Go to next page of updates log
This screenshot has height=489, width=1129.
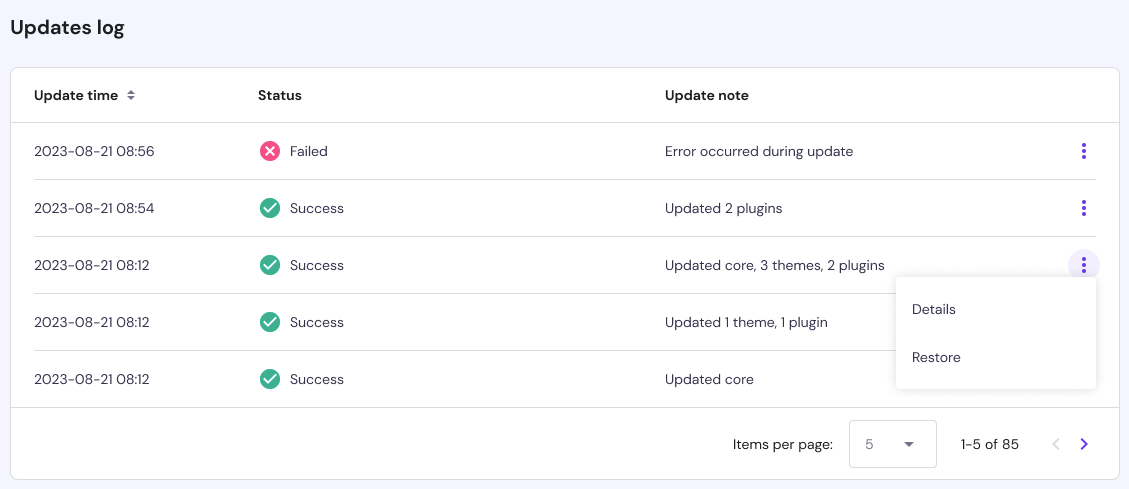pos(1084,444)
